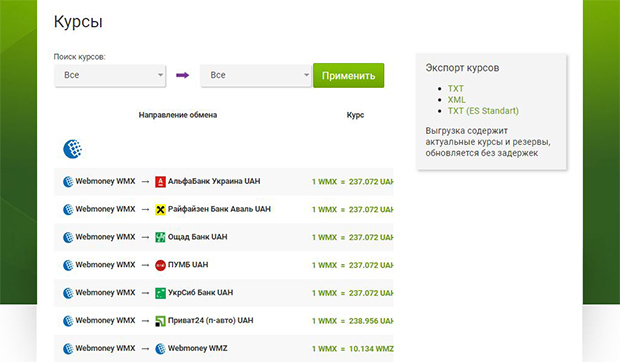Open the target currency 'Все' dropdown
Viewport: 620px width, 362px height.
tap(256, 75)
